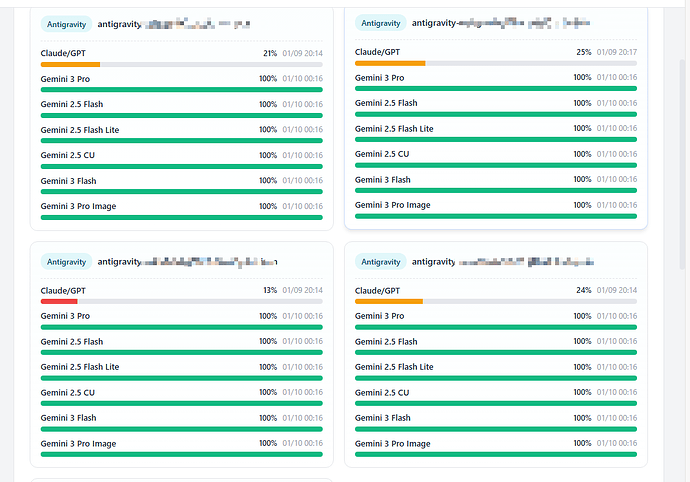Click Gemini 3 Pro label in the 24% card
The width and height of the screenshot is (690, 482).
379,316
